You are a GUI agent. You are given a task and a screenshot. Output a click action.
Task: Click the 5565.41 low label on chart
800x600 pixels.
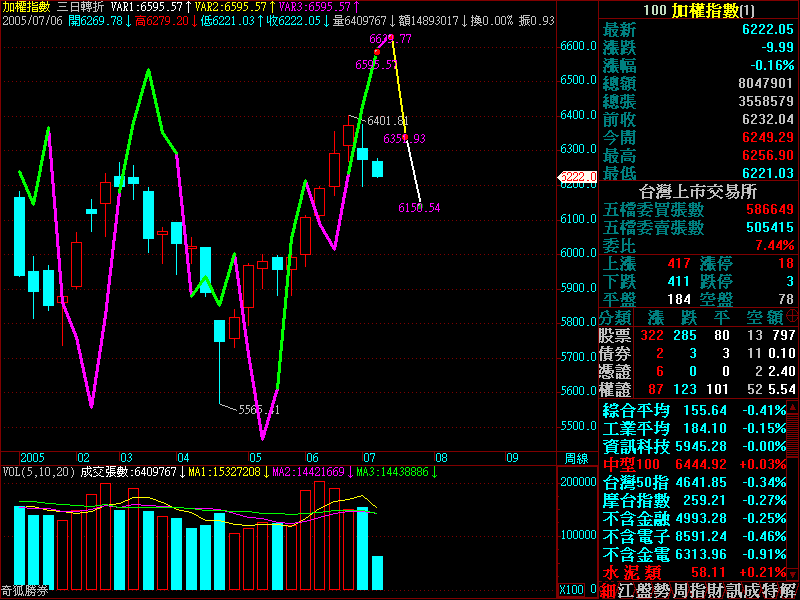pos(259,410)
